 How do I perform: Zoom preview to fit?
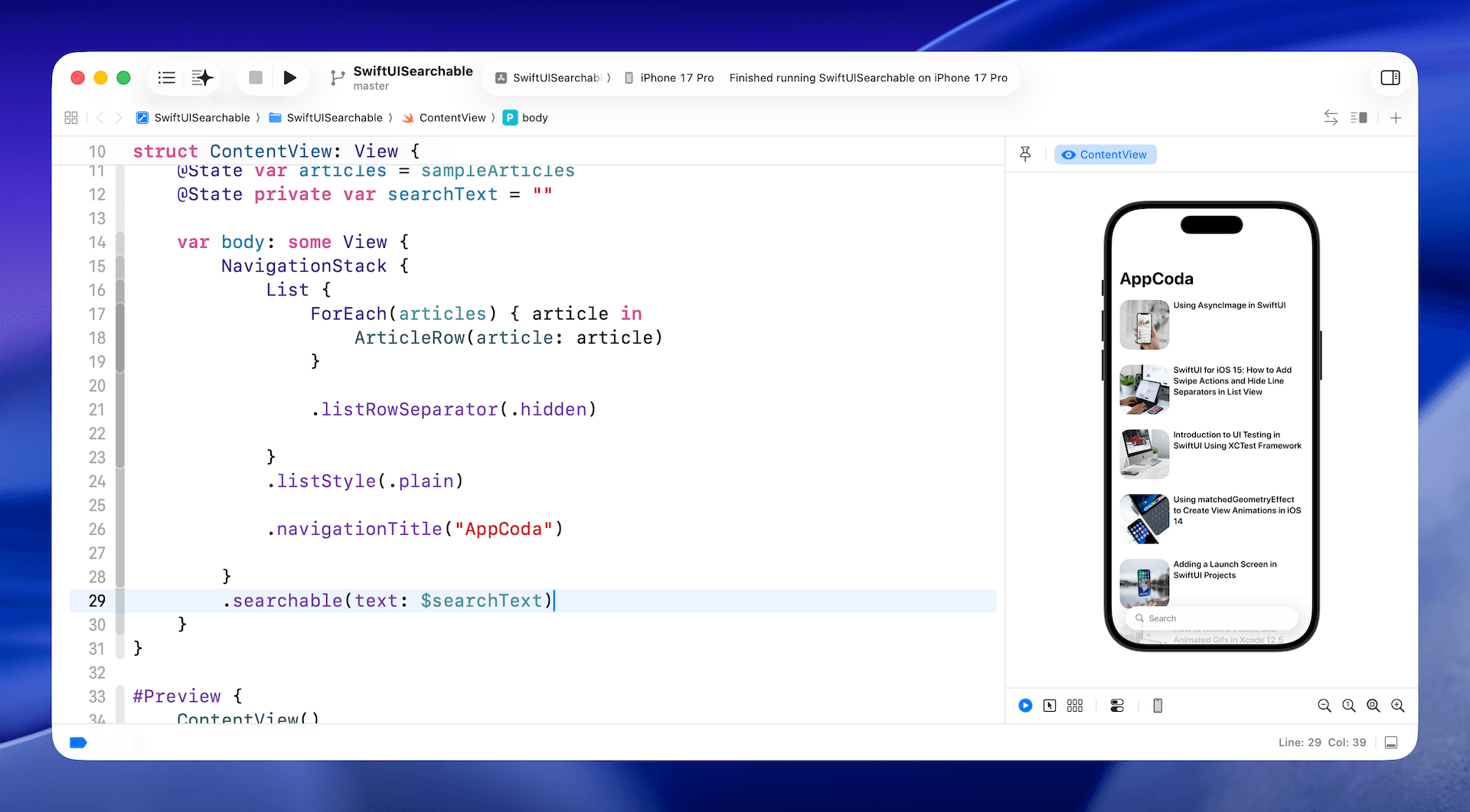pyautogui.click(x=1373, y=706)
